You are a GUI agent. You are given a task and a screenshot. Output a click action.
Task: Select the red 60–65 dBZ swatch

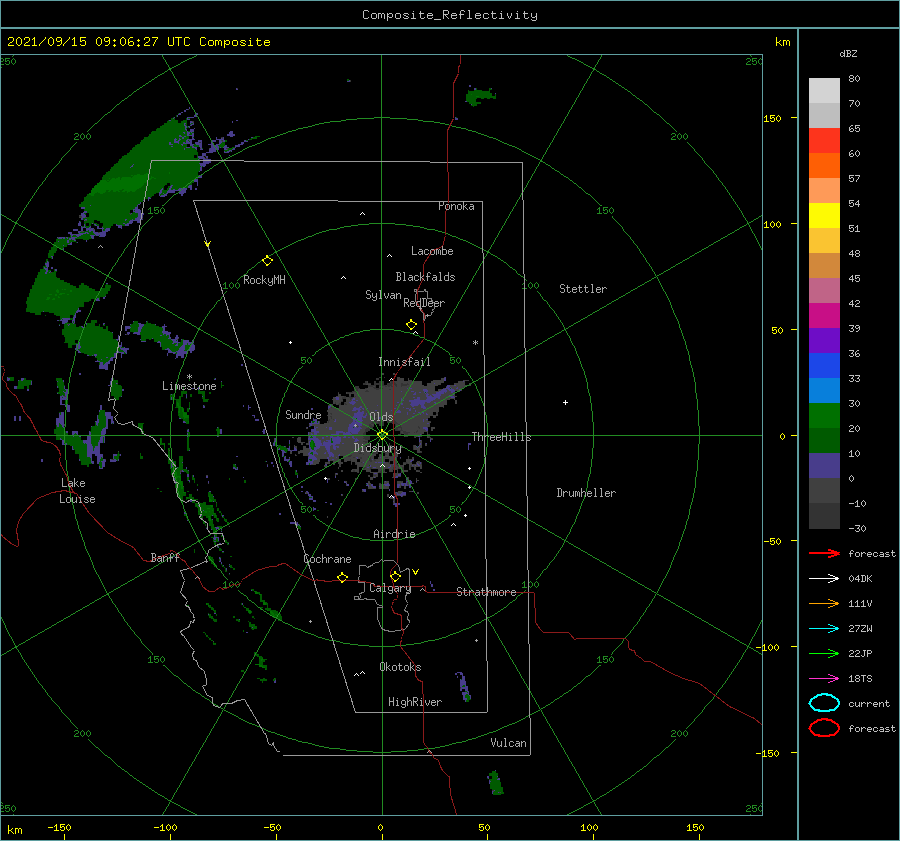(x=824, y=141)
